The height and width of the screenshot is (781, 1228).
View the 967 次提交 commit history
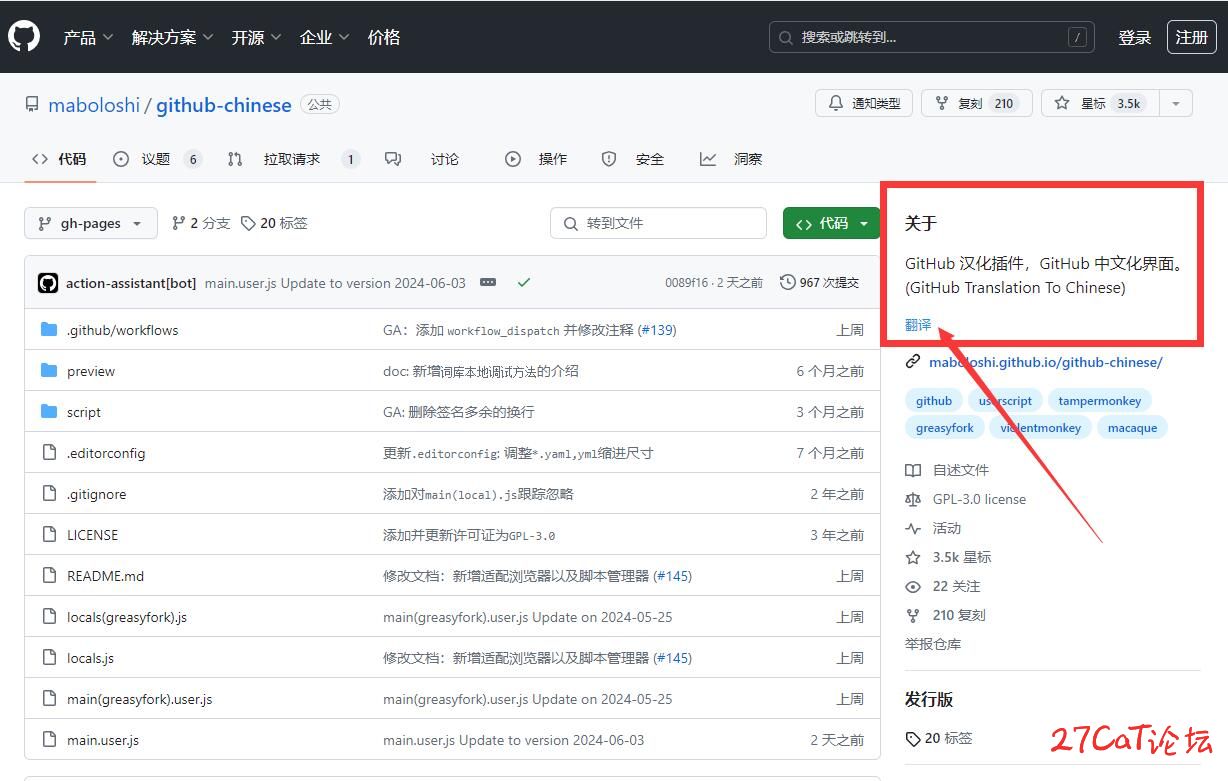820,283
